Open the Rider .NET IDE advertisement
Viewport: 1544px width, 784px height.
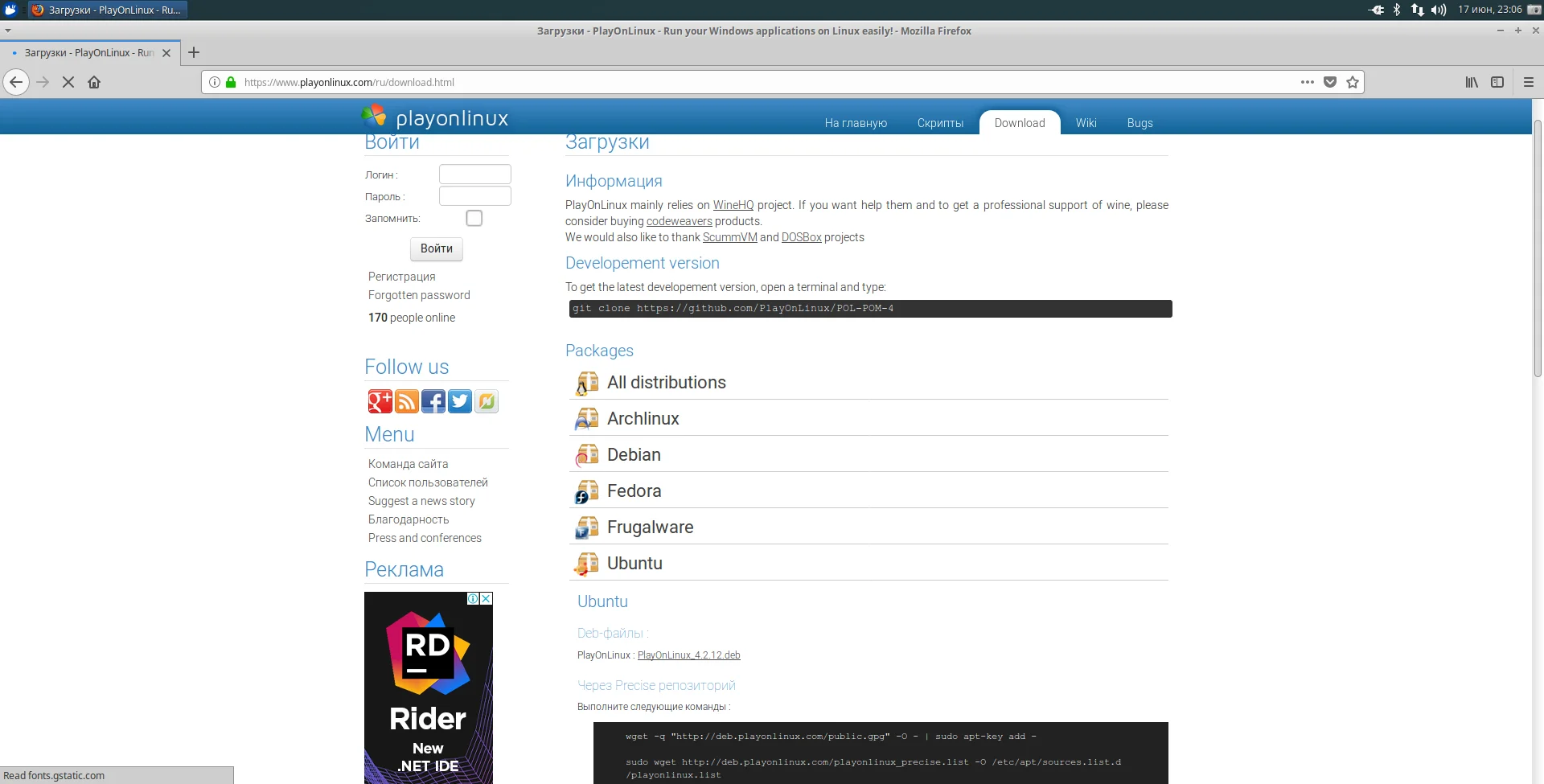tap(429, 688)
